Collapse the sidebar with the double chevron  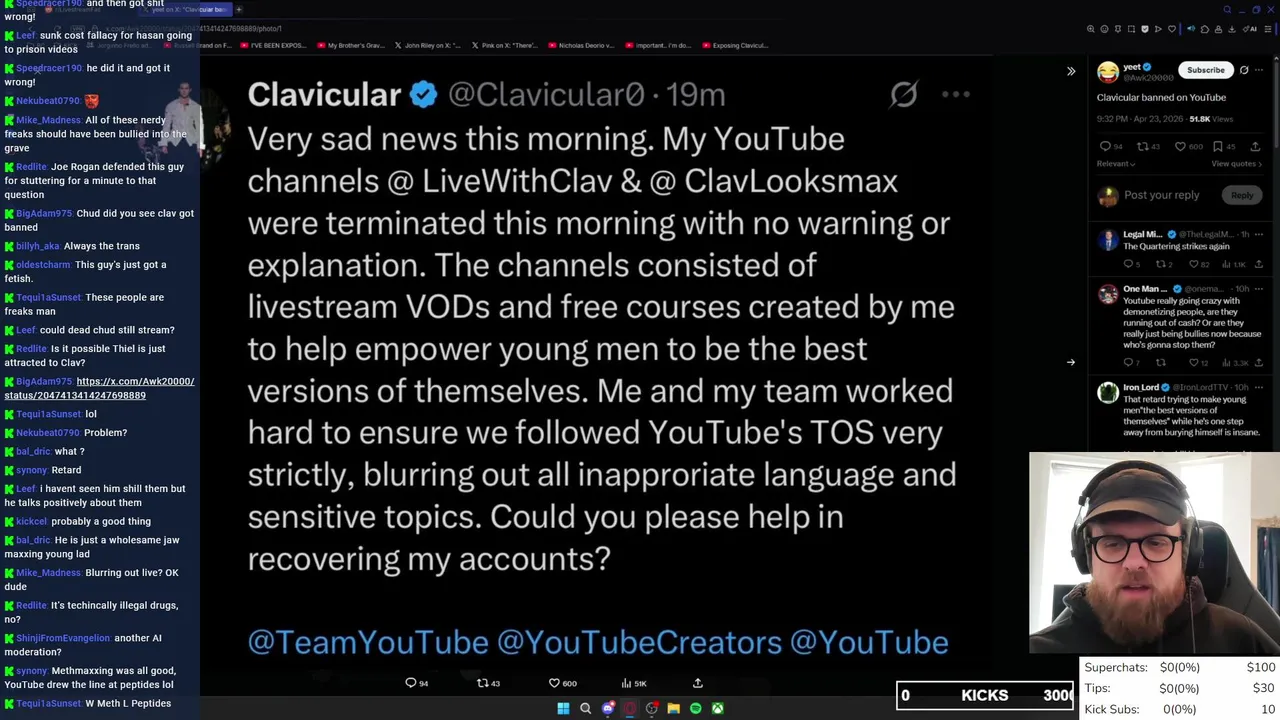[1071, 71]
